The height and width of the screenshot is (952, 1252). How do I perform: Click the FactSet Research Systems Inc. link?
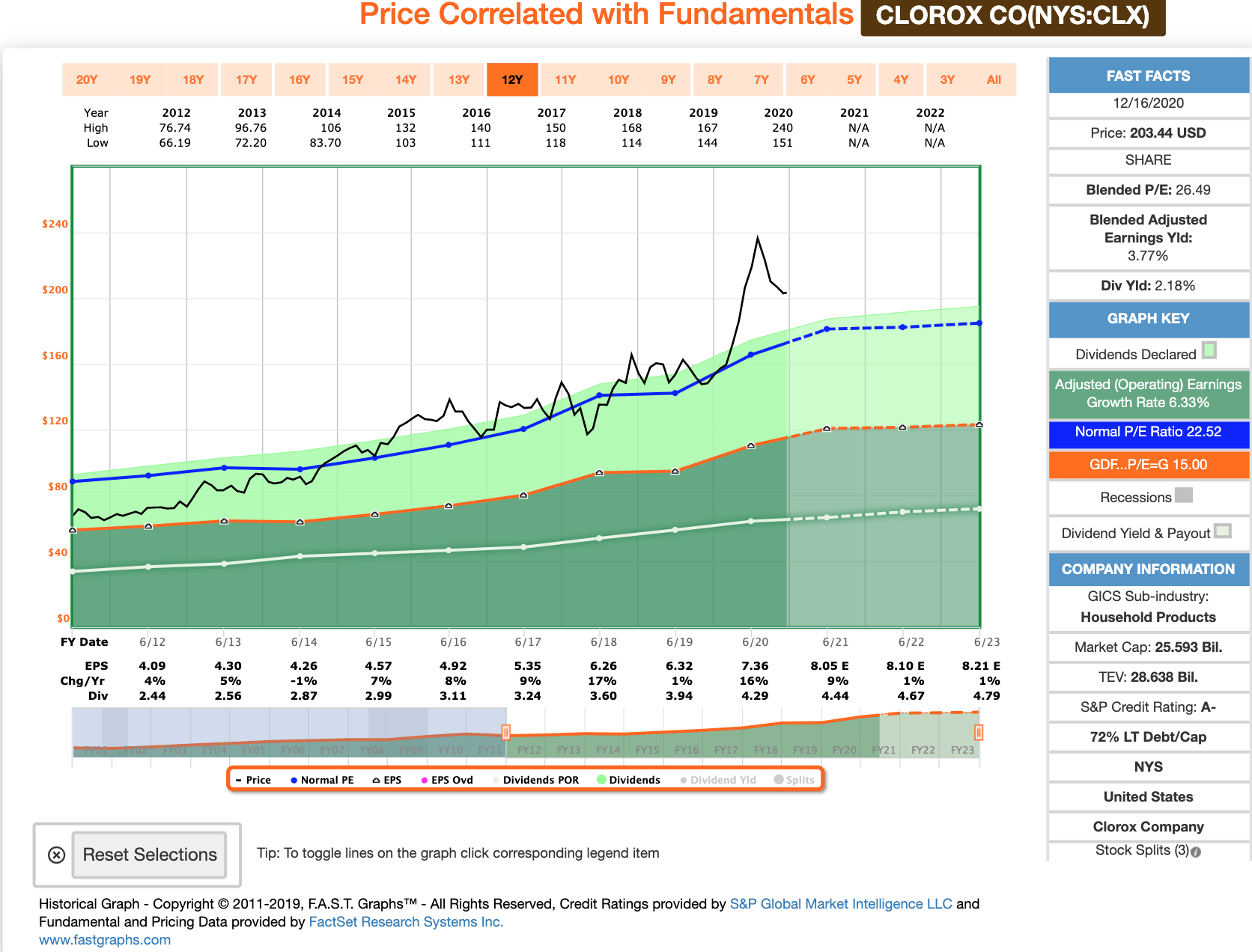coord(406,922)
